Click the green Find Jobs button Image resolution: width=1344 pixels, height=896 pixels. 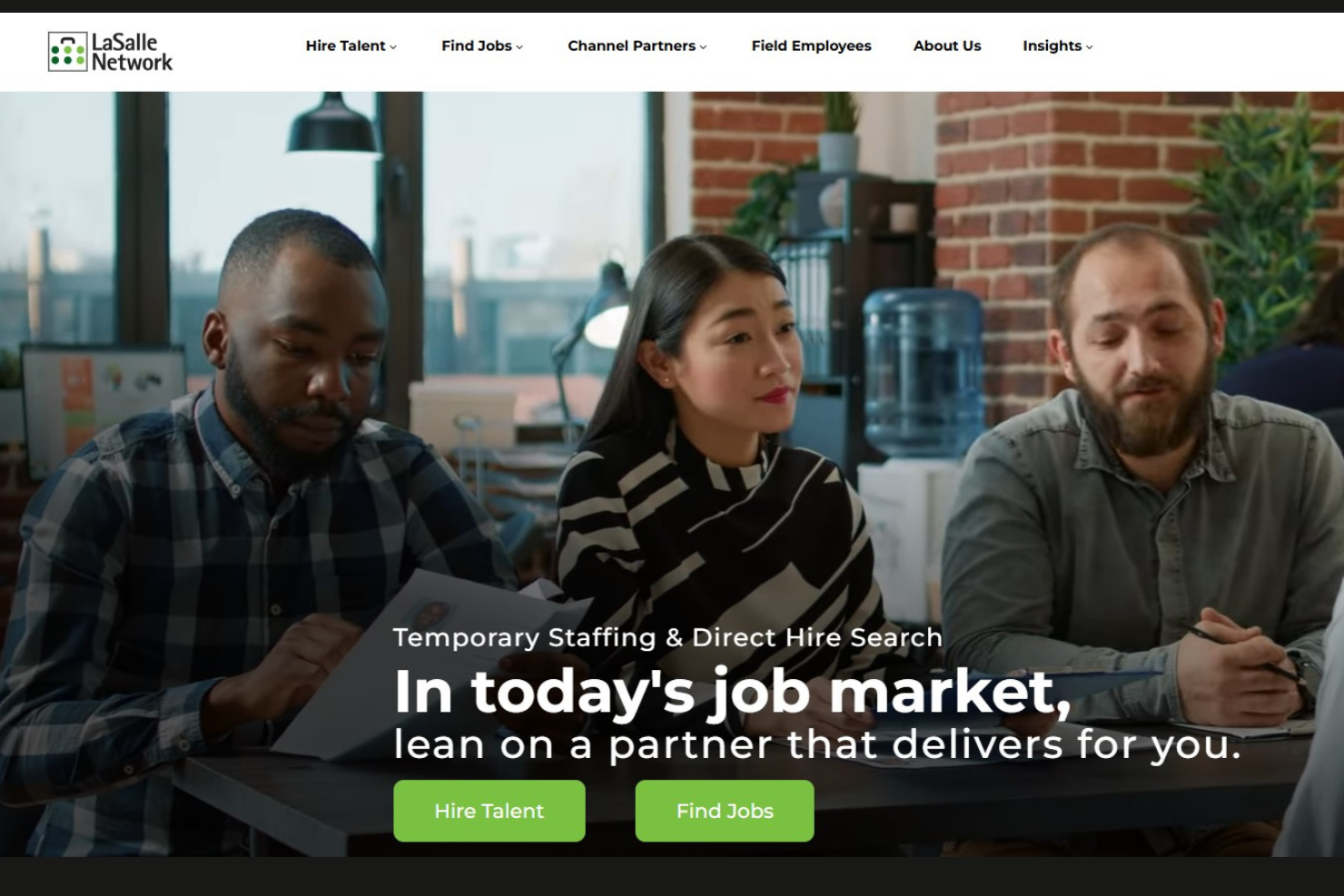[725, 811]
